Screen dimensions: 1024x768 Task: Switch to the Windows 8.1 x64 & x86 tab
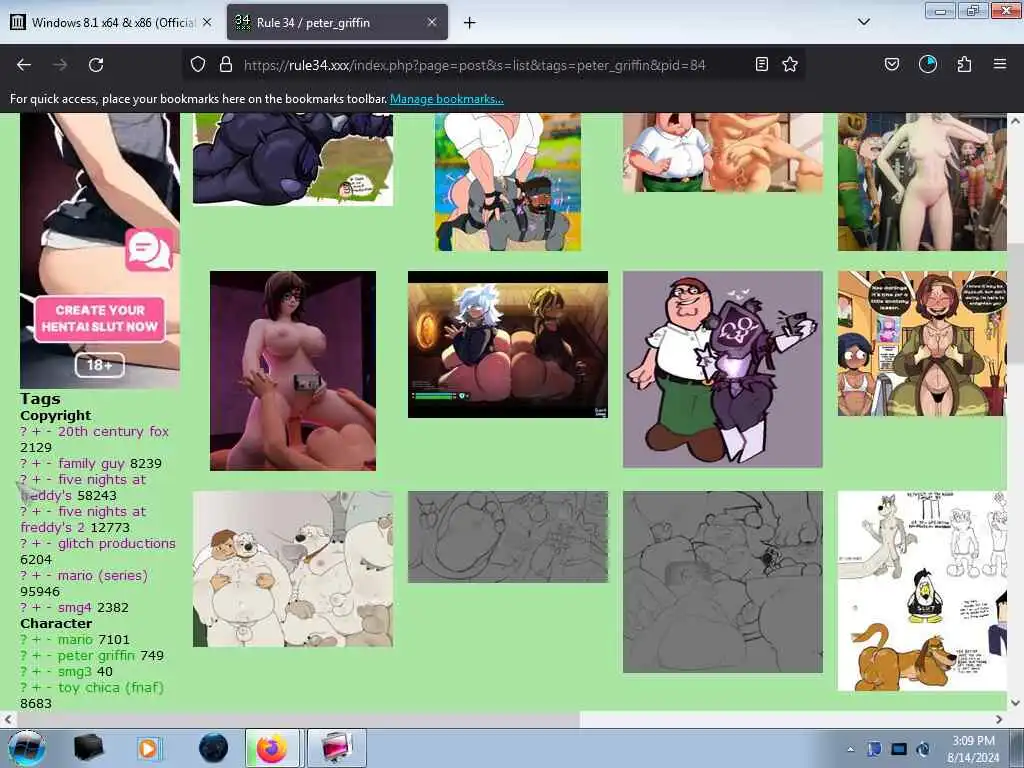112,22
